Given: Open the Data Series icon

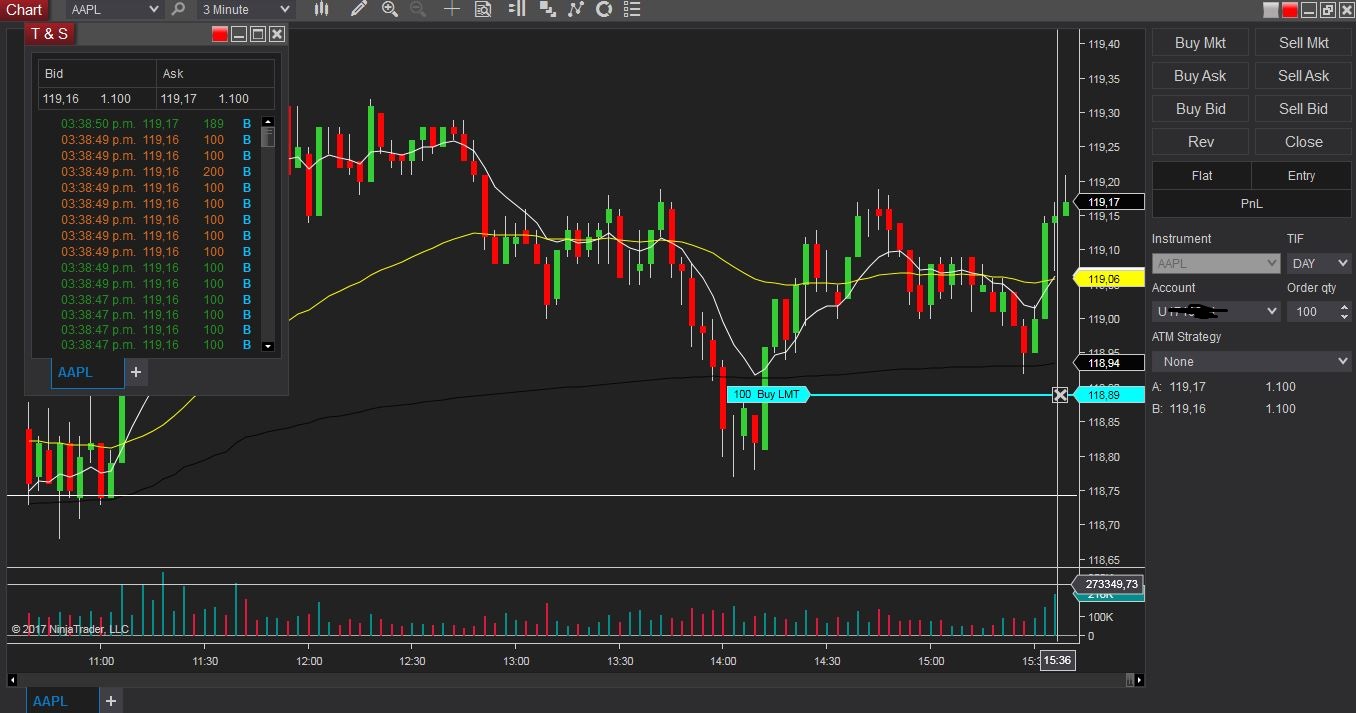Looking at the screenshot, I should click(x=547, y=10).
